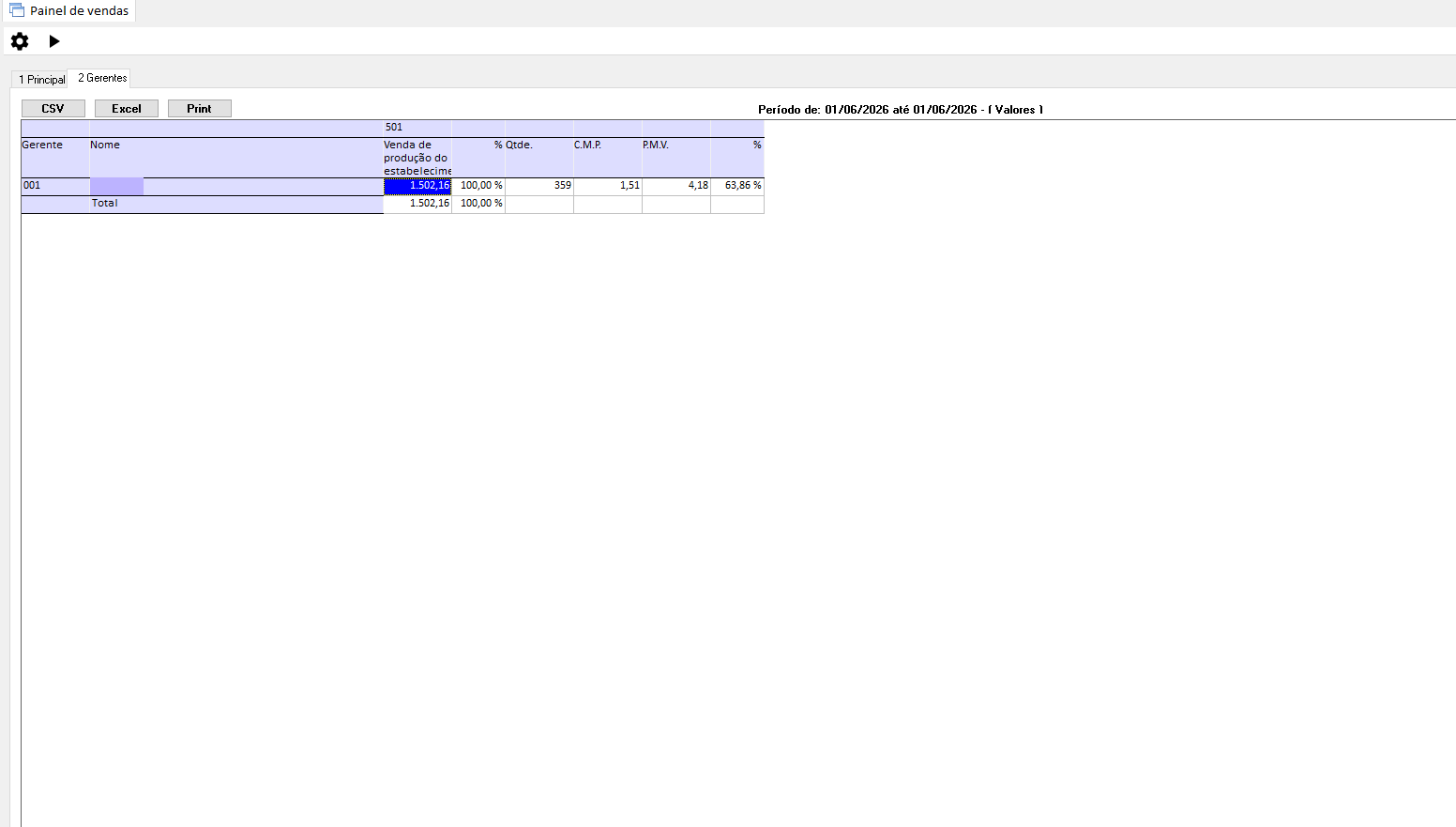Export the table using CSV button

coord(53,109)
